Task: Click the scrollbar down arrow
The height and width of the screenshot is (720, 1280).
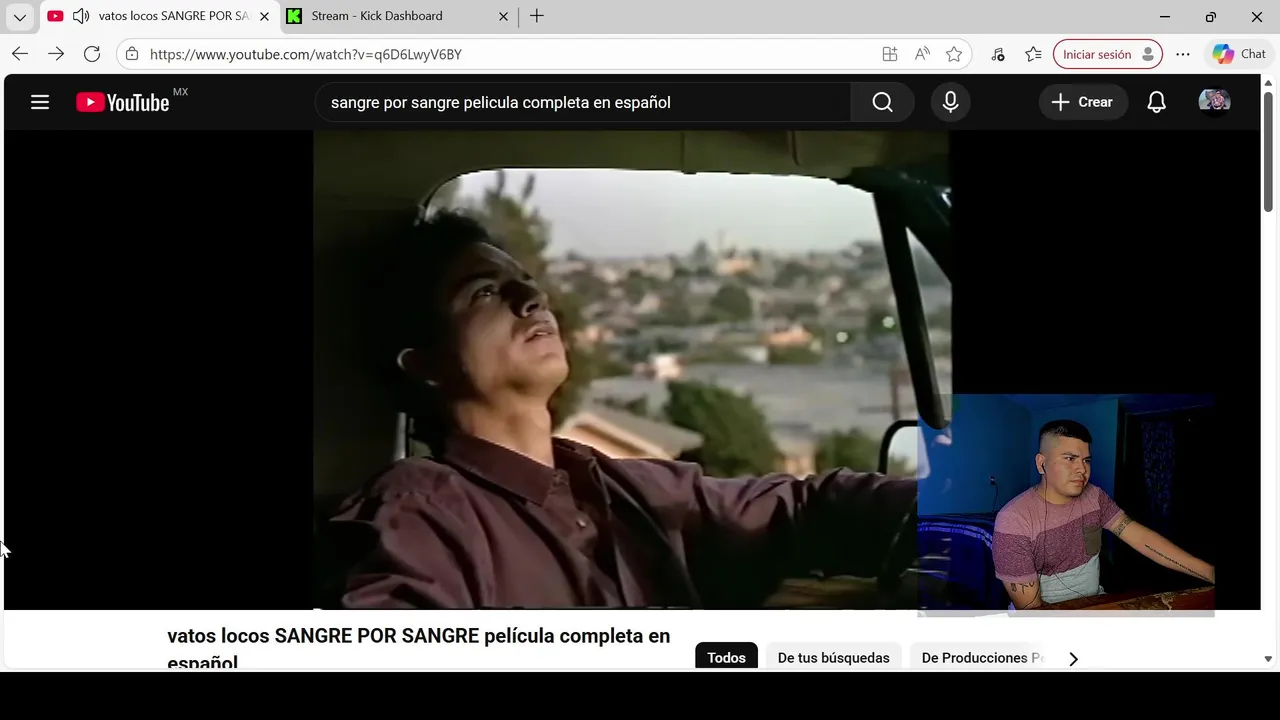Action: (1268, 660)
